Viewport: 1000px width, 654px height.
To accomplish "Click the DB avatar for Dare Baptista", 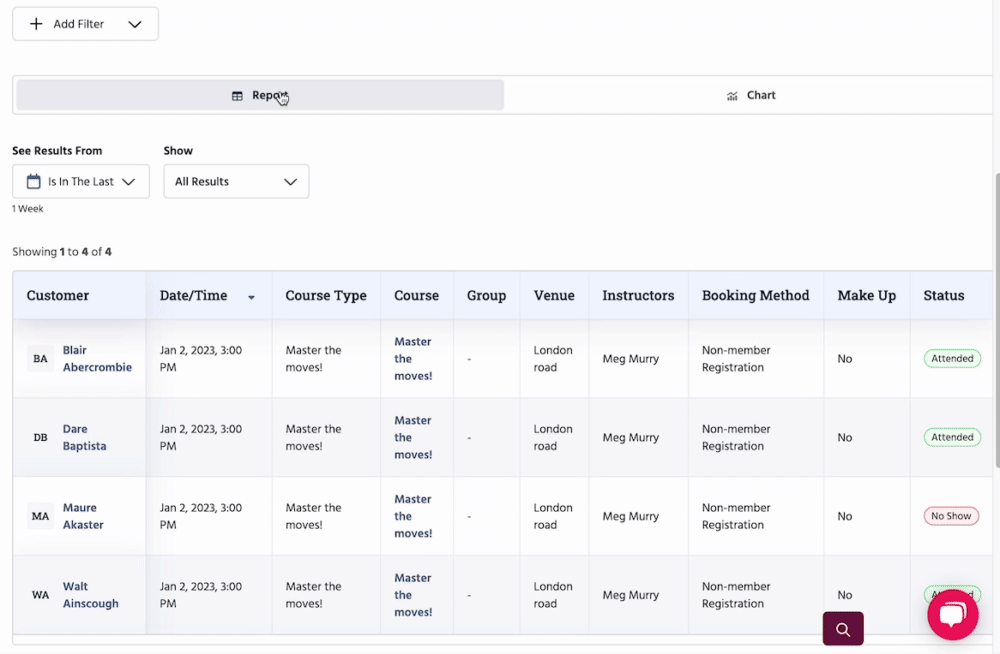I will pyautogui.click(x=40, y=438).
